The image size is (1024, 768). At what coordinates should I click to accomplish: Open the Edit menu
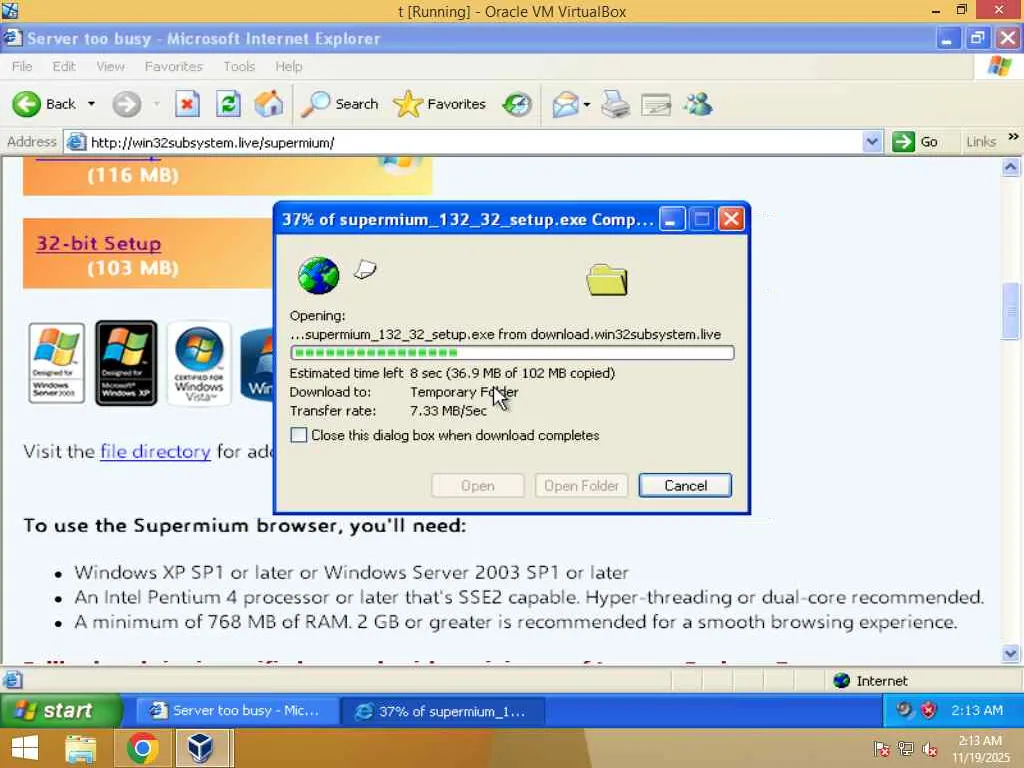(x=64, y=66)
